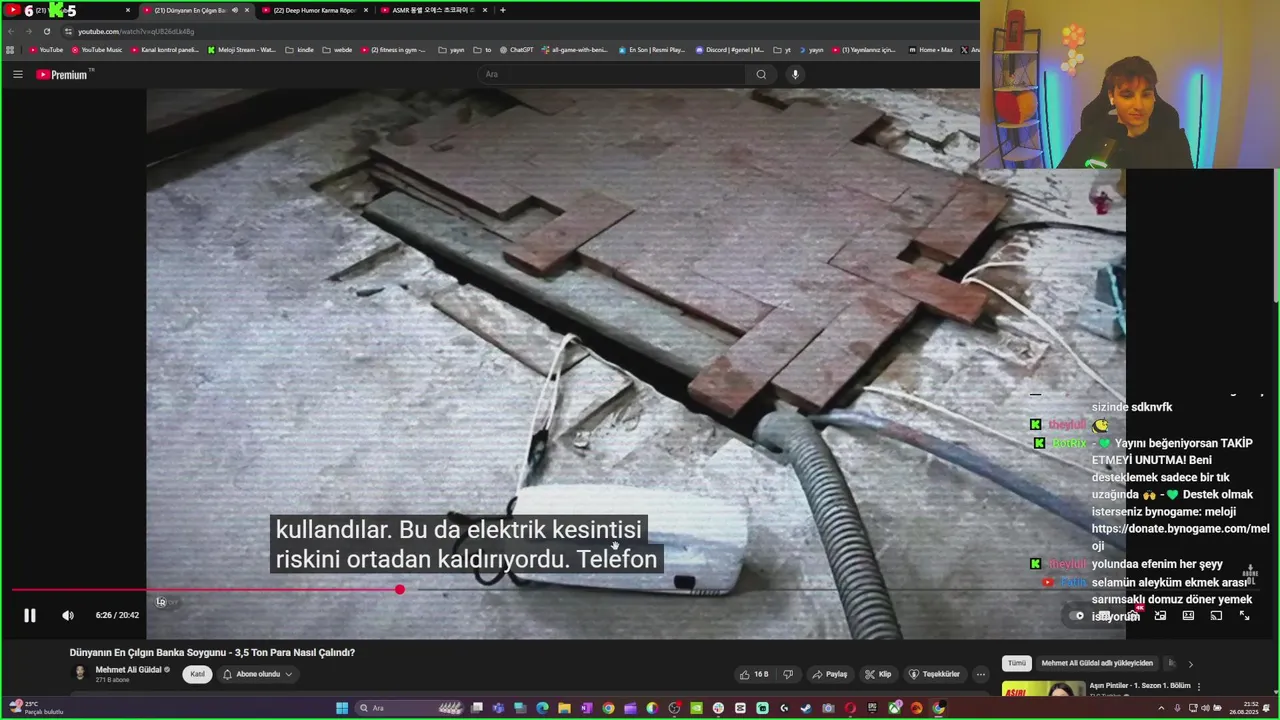Expand the Abone olundu subscription dropdown
Image resolution: width=1280 pixels, height=720 pixels.
coord(257,674)
